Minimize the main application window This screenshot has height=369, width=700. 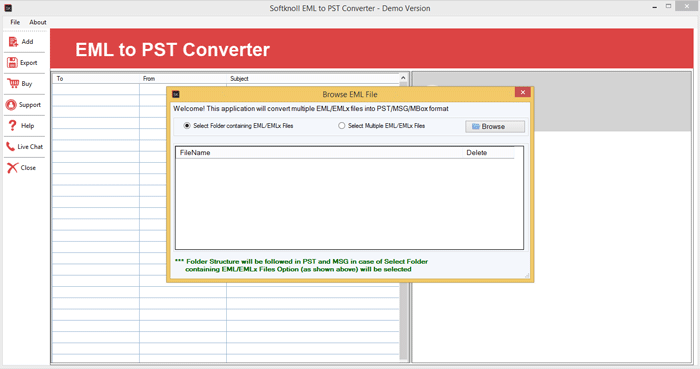(654, 7)
